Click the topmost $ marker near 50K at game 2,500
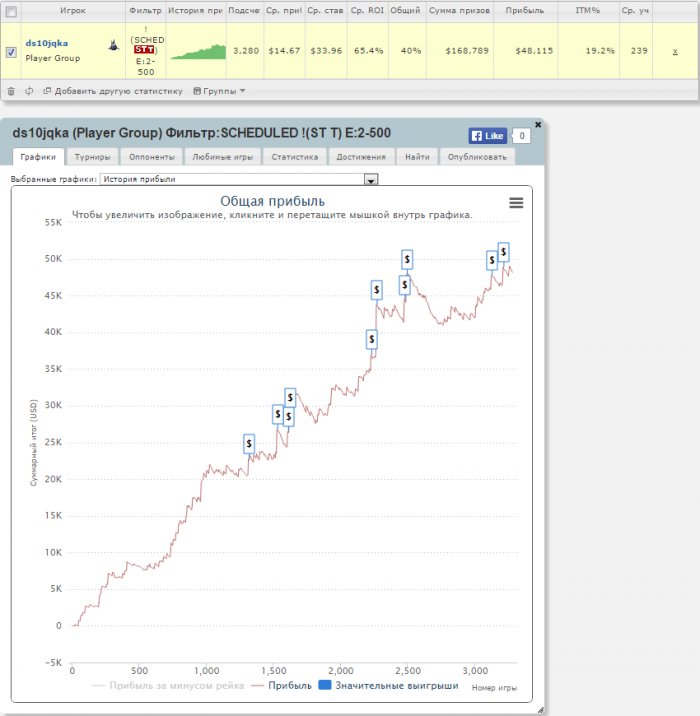This screenshot has width=700, height=716. click(407, 259)
